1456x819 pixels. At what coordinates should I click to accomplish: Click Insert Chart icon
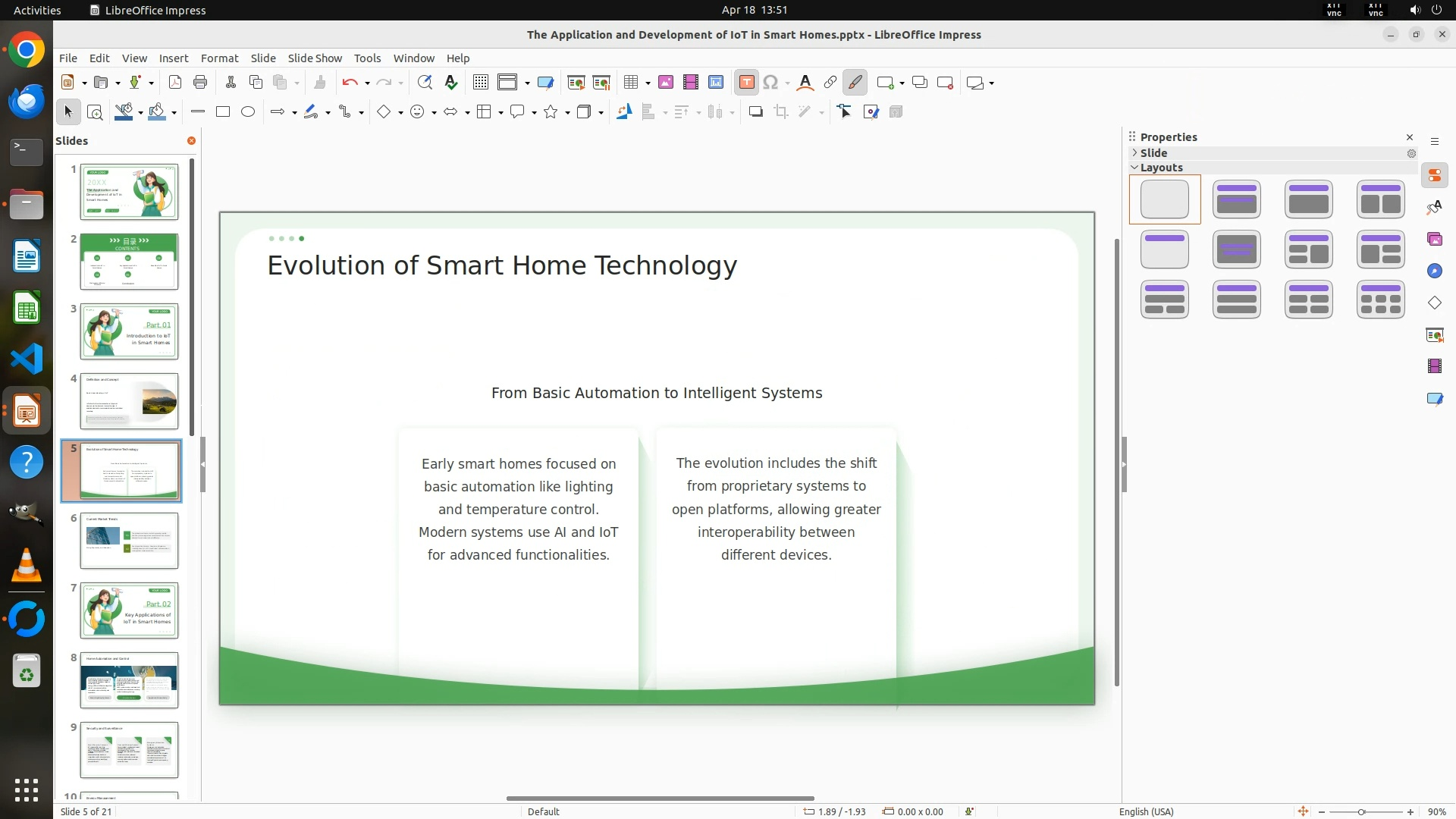coord(716,83)
